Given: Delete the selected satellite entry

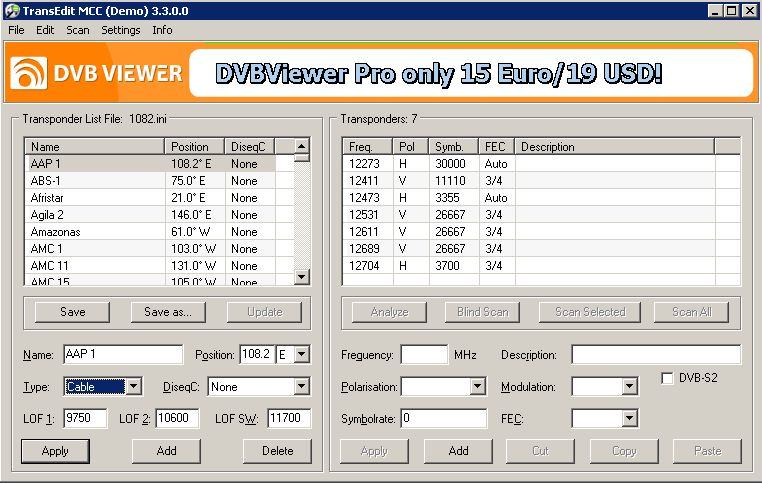Looking at the screenshot, I should point(277,451).
